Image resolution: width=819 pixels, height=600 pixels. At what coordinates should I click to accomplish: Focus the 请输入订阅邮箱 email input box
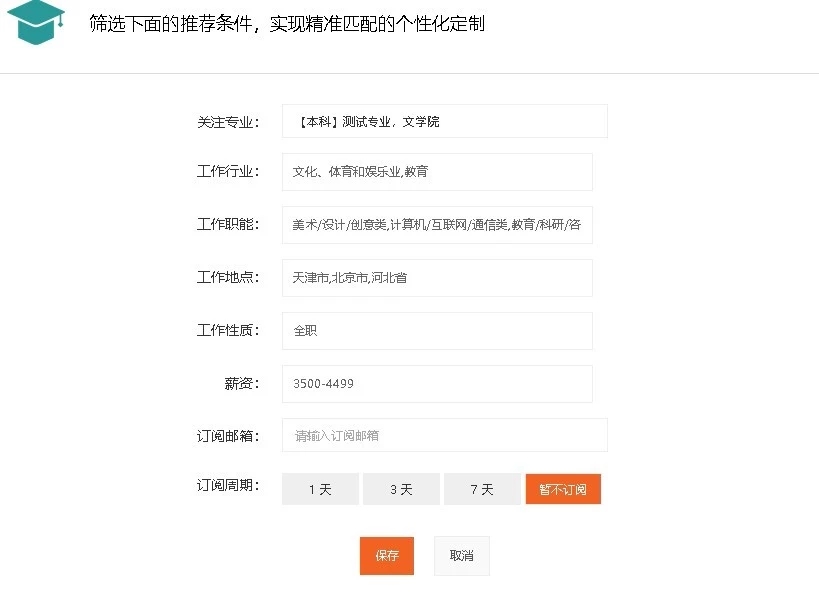444,436
